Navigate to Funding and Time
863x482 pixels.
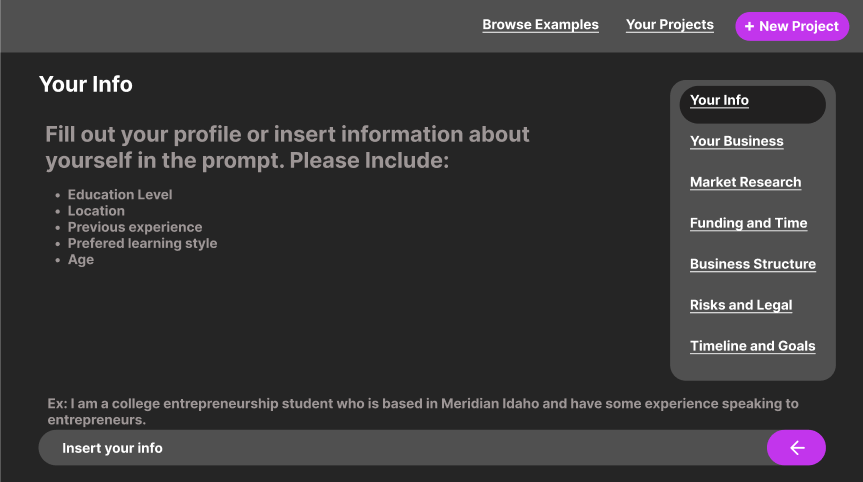[748, 223]
